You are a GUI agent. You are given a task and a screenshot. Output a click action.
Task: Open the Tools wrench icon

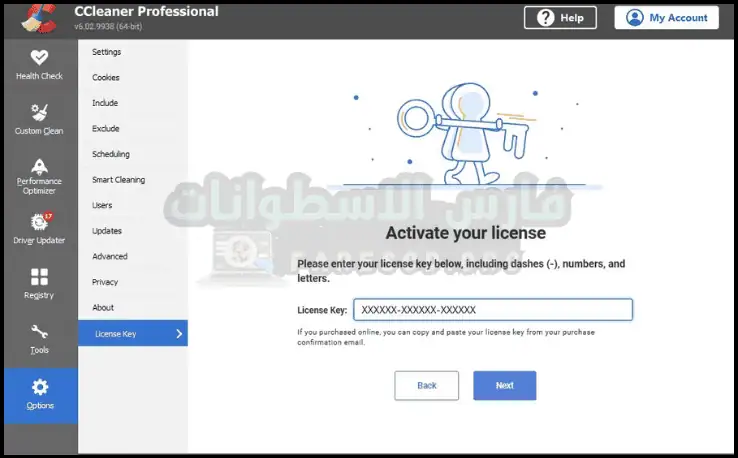tap(39, 332)
